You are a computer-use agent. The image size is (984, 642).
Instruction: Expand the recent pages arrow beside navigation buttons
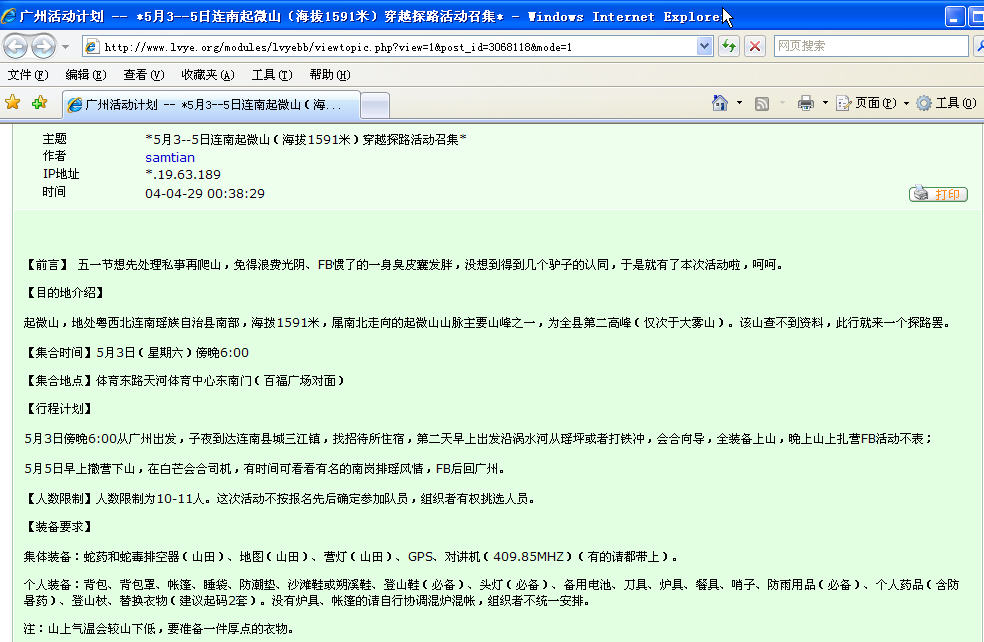65,46
